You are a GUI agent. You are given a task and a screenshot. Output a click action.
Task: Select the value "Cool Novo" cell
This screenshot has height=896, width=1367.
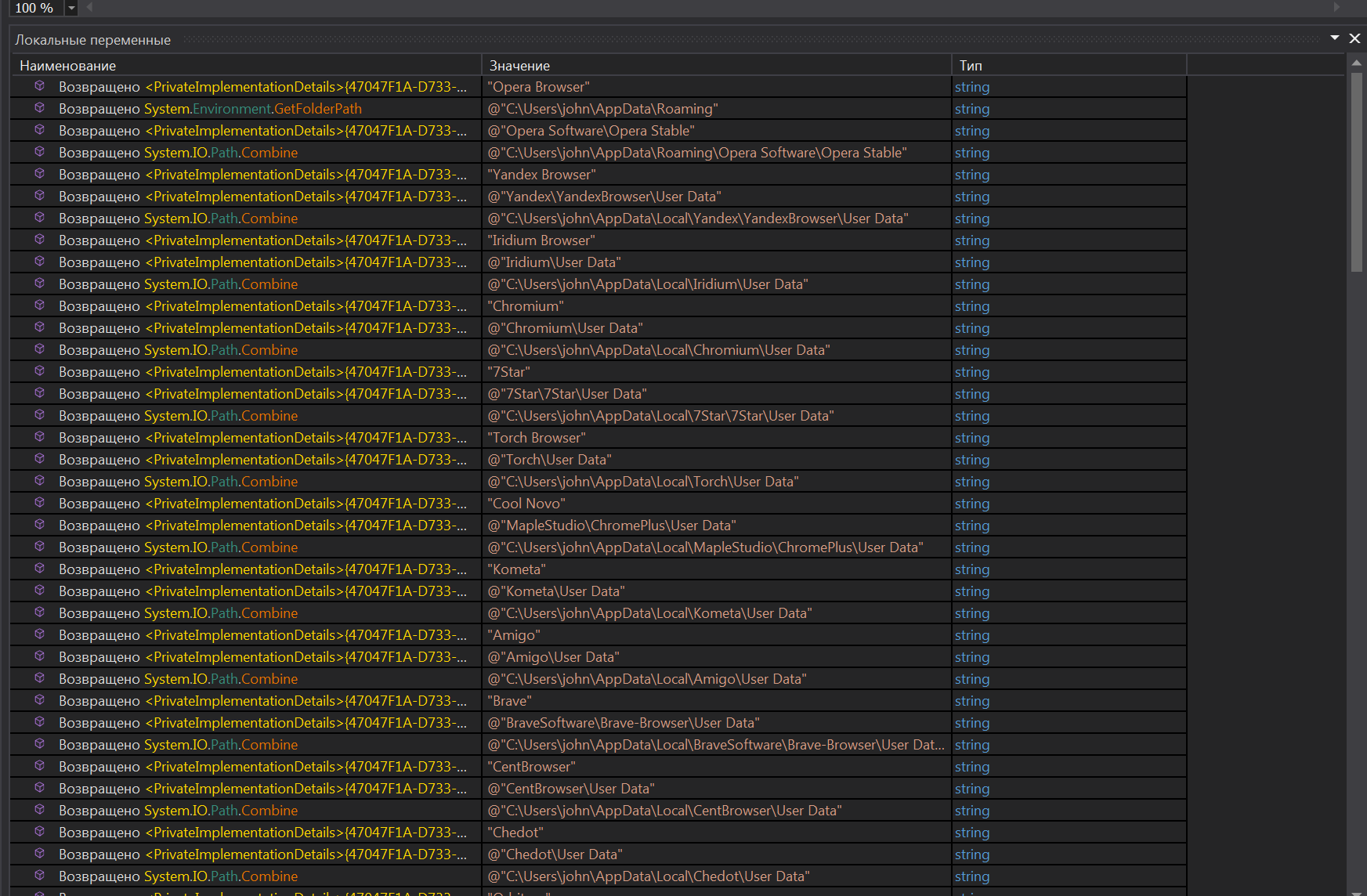526,504
